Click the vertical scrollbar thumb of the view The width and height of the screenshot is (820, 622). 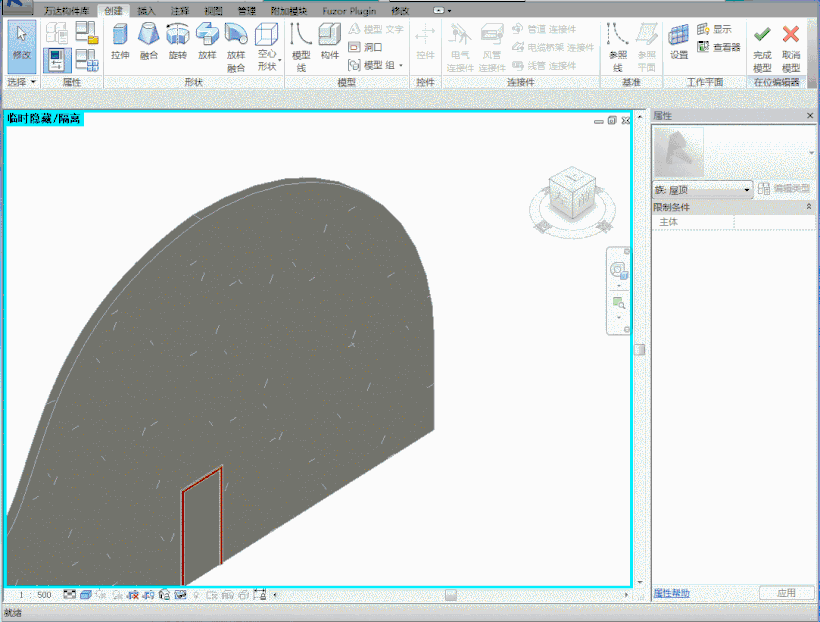pos(640,349)
